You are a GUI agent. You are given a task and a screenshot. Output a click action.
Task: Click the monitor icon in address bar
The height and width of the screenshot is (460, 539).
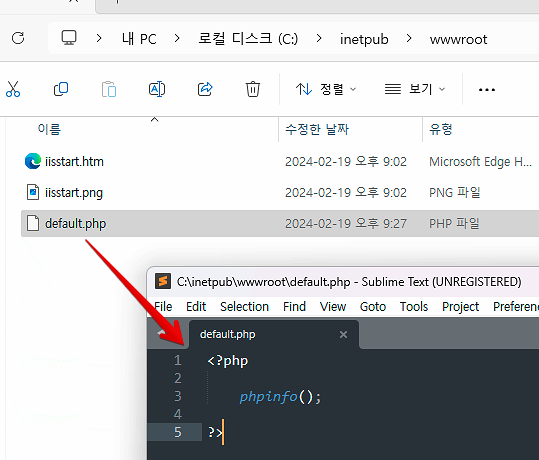(69, 37)
